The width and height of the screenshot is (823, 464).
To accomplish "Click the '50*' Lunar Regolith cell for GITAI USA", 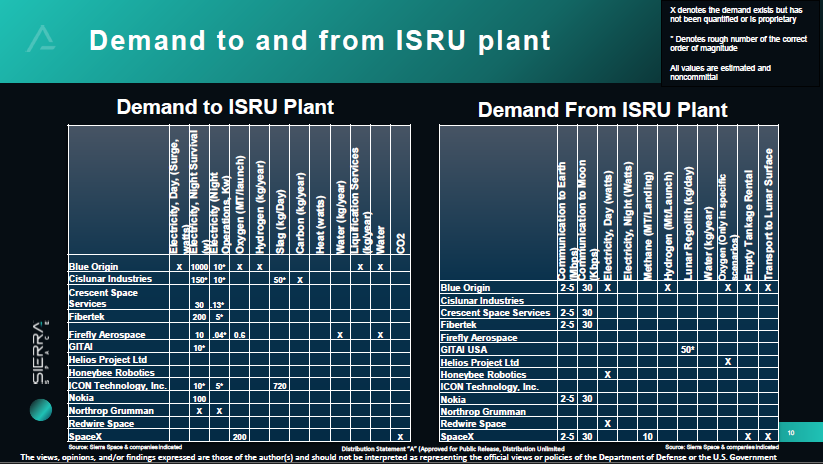I will (688, 350).
